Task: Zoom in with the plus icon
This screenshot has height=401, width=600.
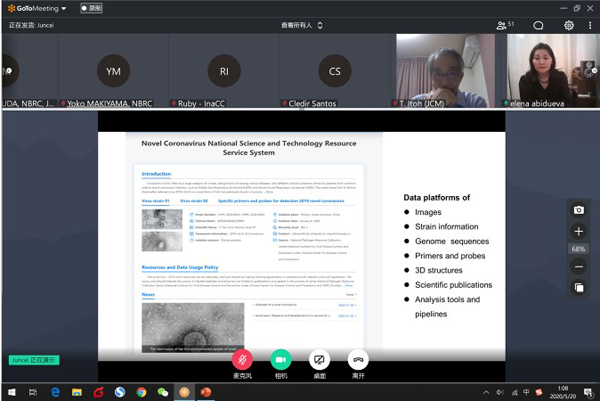Action: coord(578,231)
